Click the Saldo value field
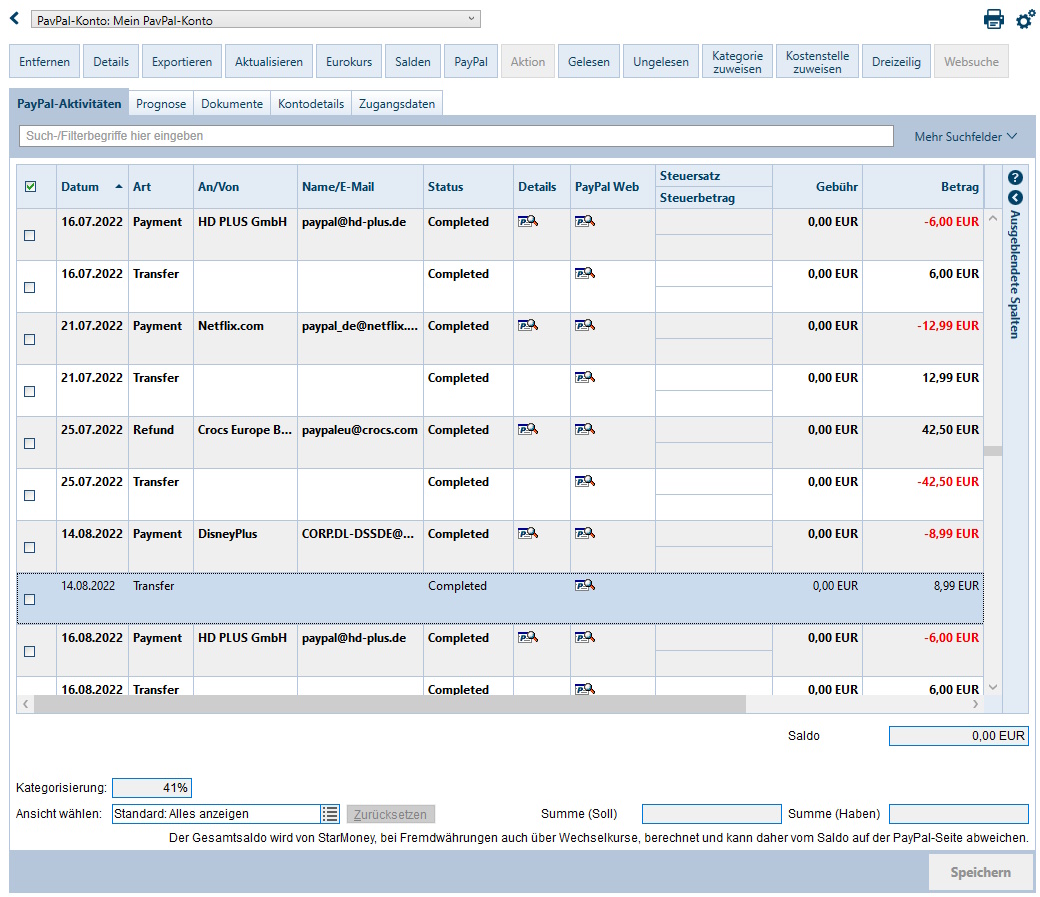The width and height of the screenshot is (1040, 897). (x=958, y=735)
